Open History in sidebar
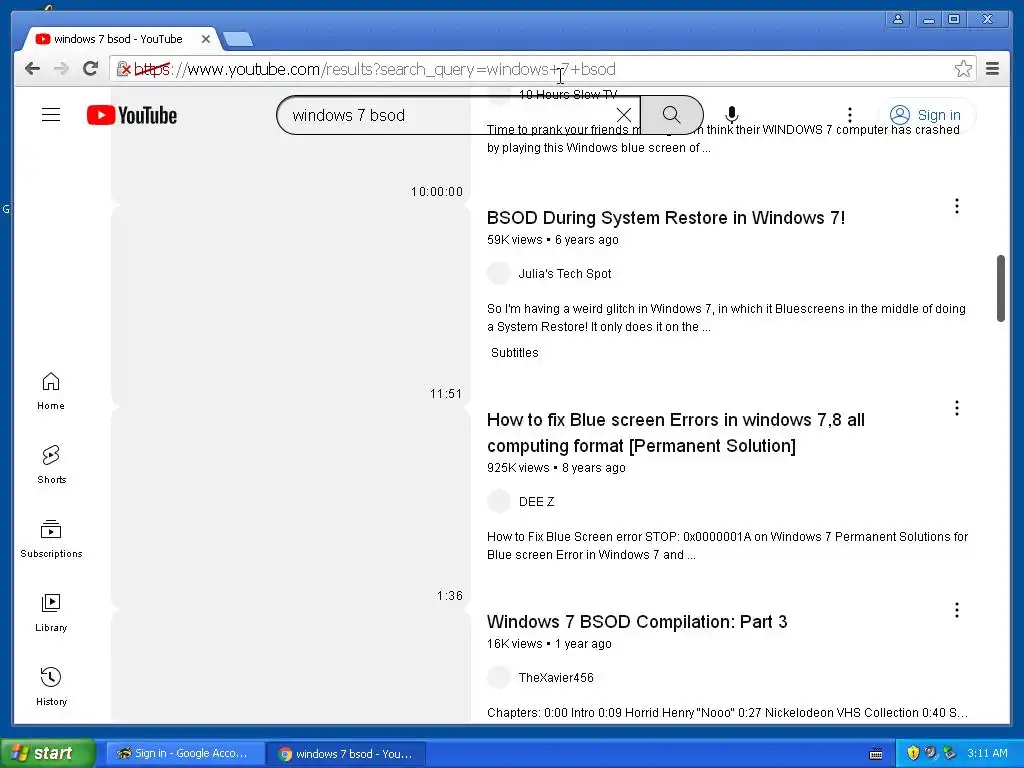The width and height of the screenshot is (1024, 768). click(51, 686)
